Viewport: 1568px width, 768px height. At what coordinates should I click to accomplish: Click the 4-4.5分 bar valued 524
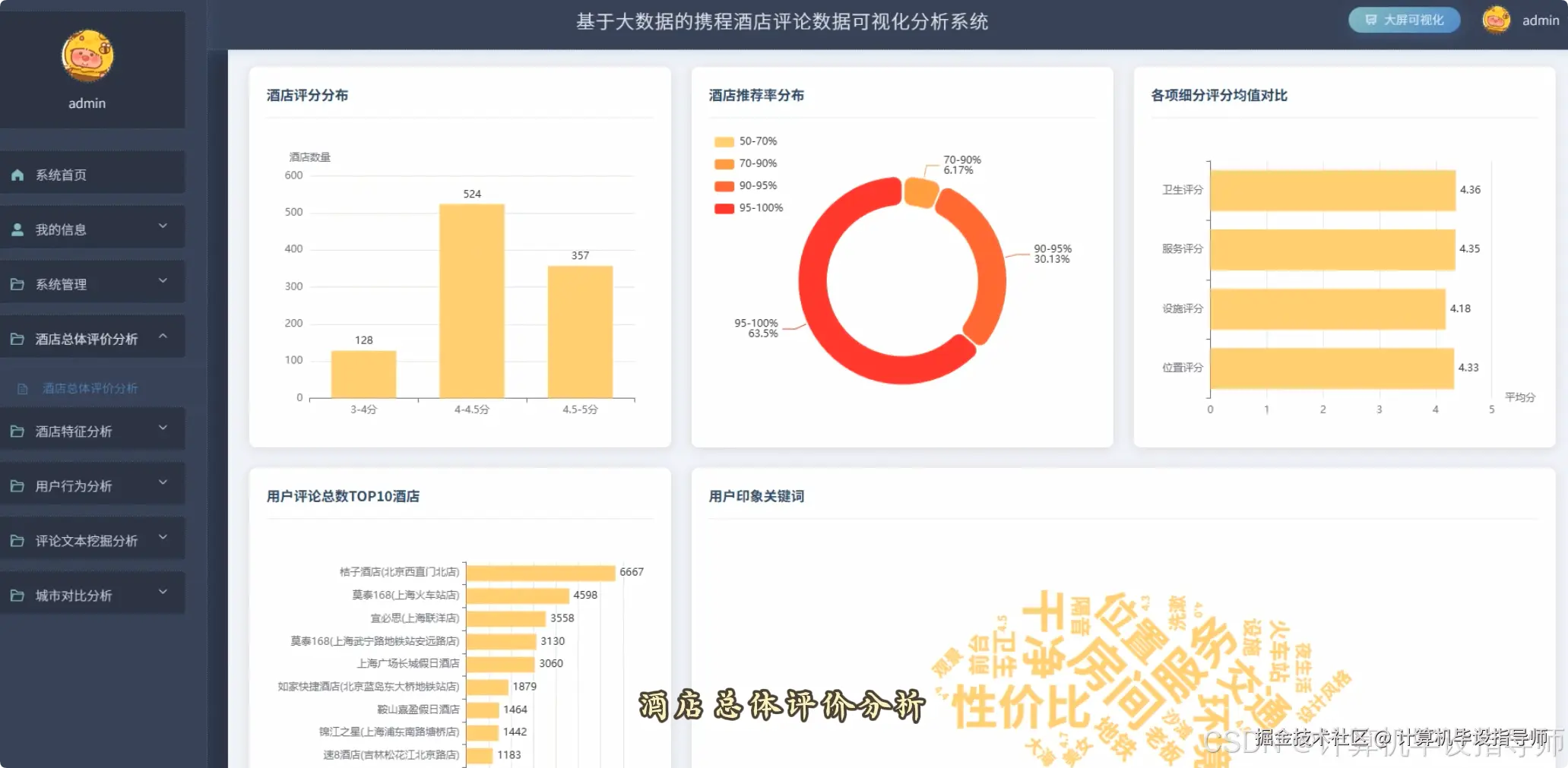tap(472, 301)
